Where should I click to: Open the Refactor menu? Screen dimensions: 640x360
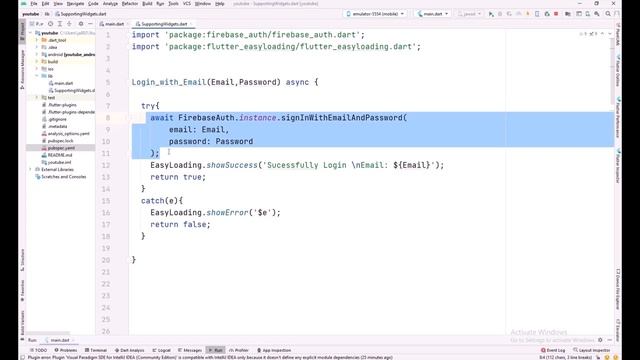click(130, 4)
